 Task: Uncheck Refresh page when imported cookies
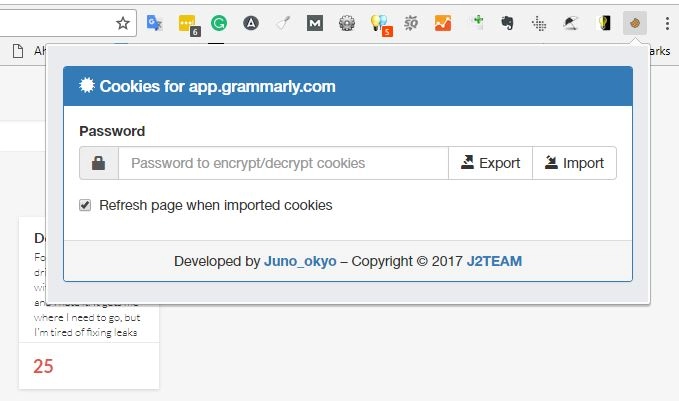pyautogui.click(x=85, y=205)
